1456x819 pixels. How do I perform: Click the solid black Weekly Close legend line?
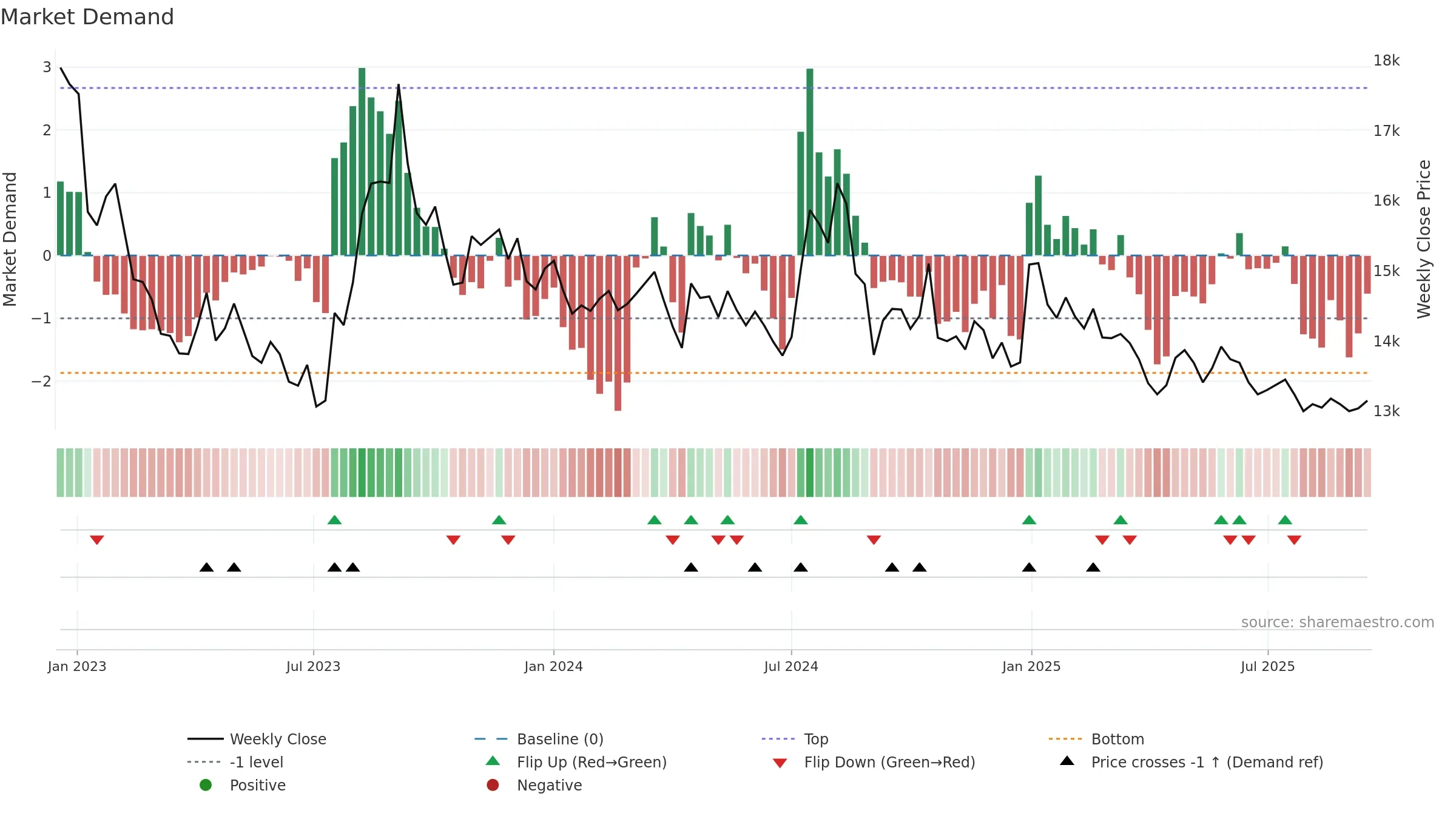(x=206, y=739)
